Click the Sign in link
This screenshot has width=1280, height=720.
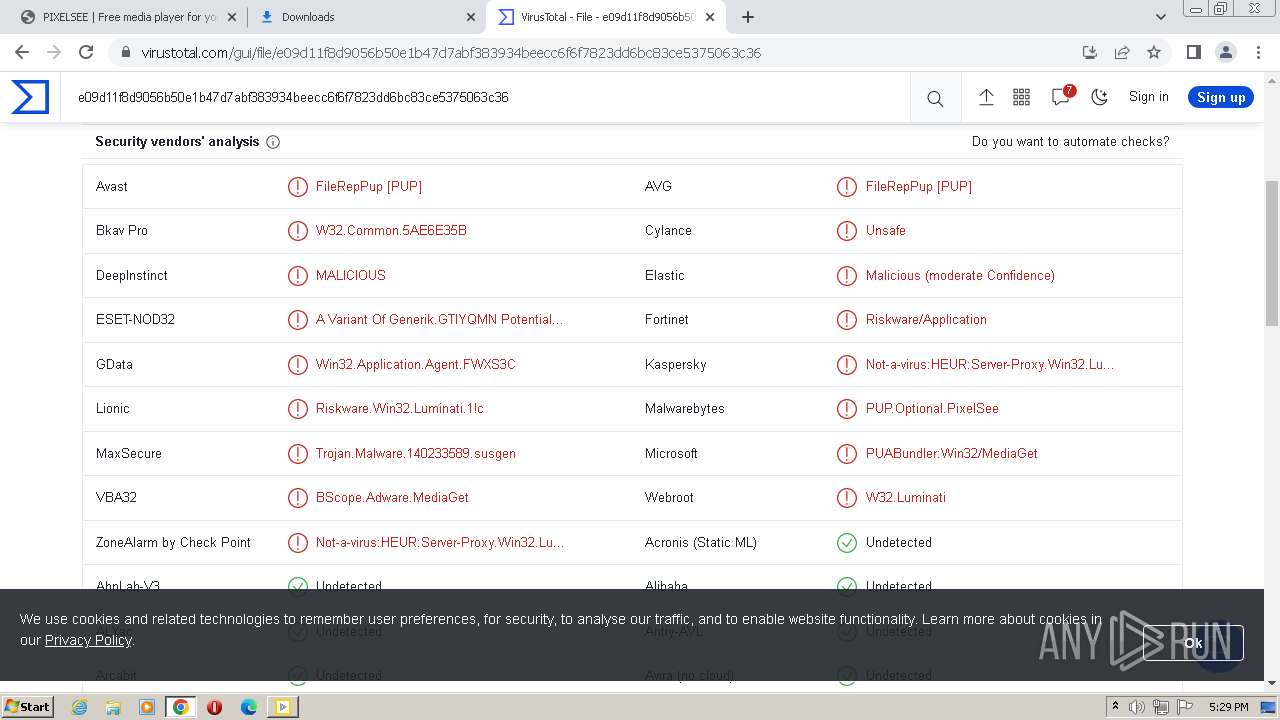(1148, 97)
